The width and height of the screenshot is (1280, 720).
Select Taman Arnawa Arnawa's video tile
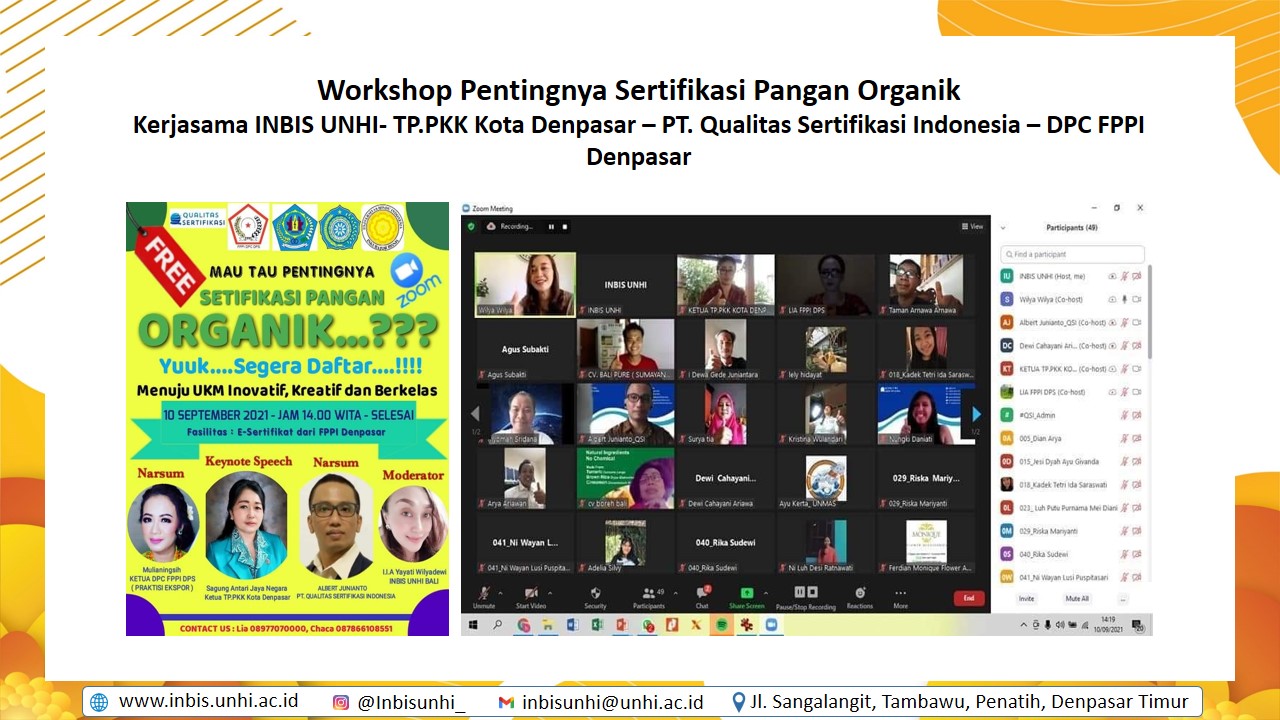(x=927, y=284)
